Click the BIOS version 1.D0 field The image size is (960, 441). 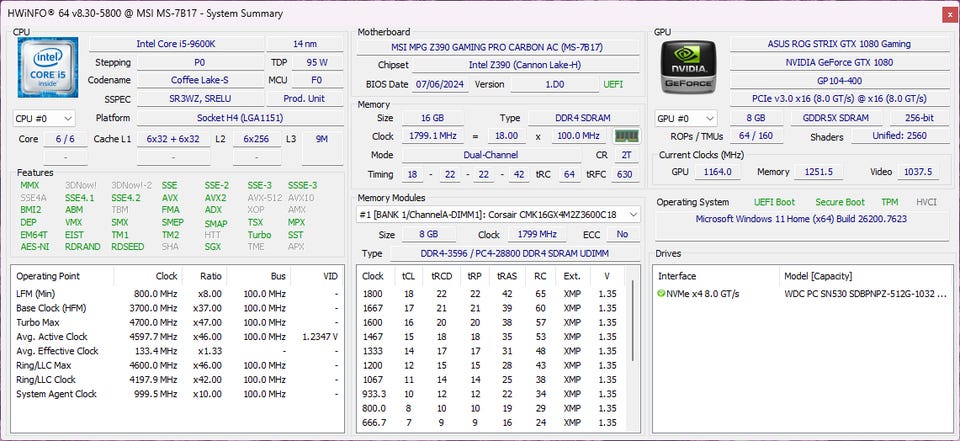(x=554, y=85)
